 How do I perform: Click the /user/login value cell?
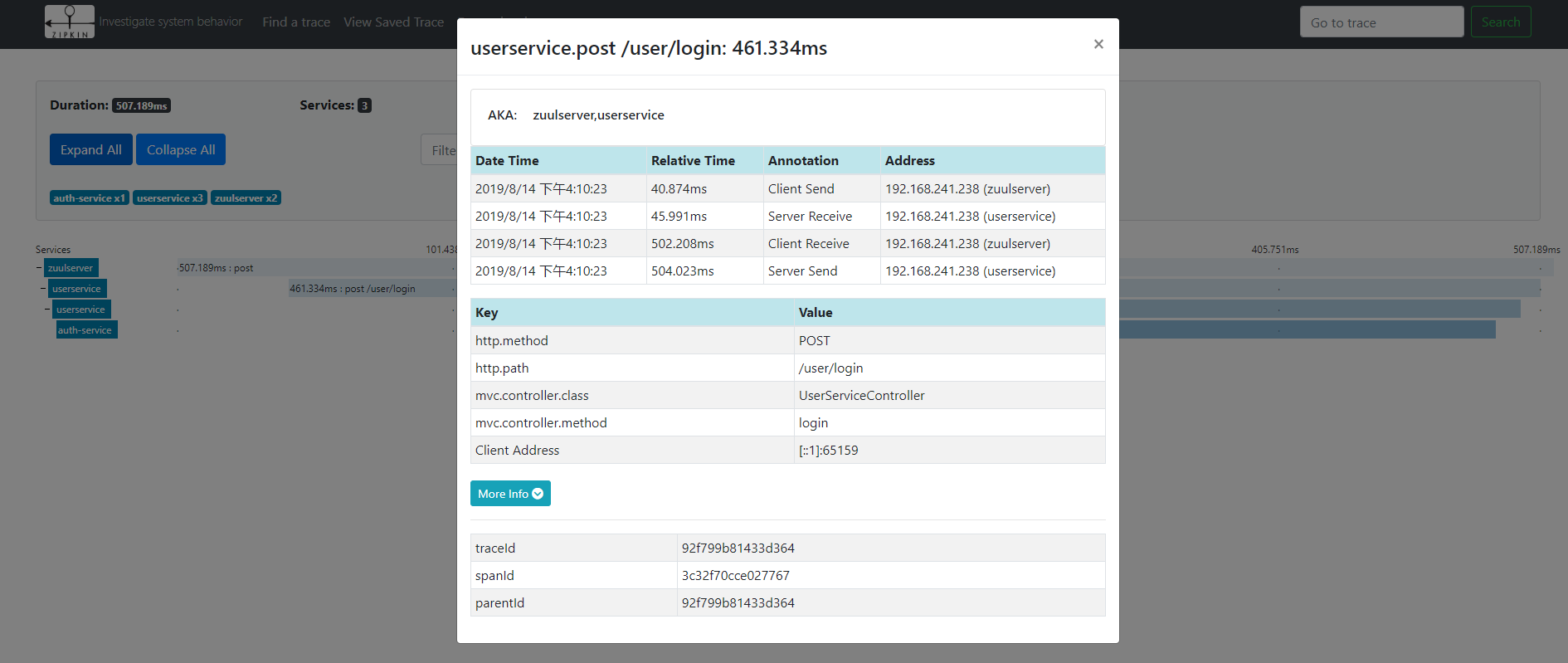click(x=950, y=368)
